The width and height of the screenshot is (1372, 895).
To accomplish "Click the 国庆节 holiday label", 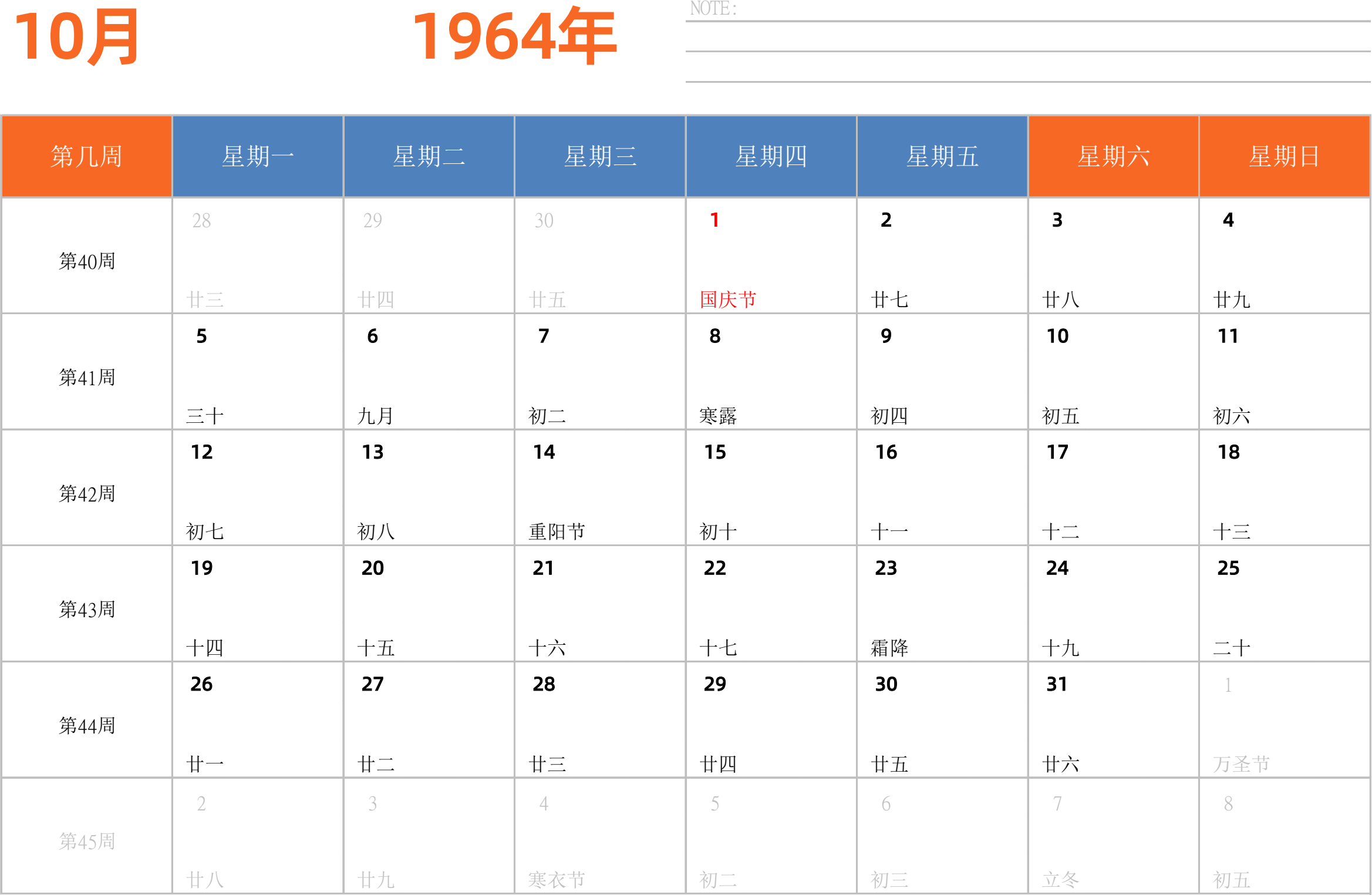I will [728, 300].
